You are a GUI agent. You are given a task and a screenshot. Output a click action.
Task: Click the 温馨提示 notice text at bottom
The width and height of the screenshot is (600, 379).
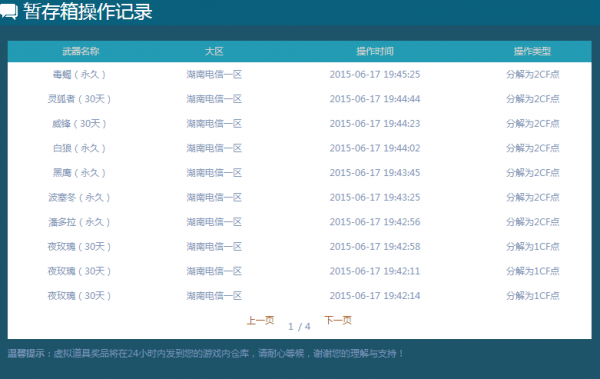click(x=205, y=353)
